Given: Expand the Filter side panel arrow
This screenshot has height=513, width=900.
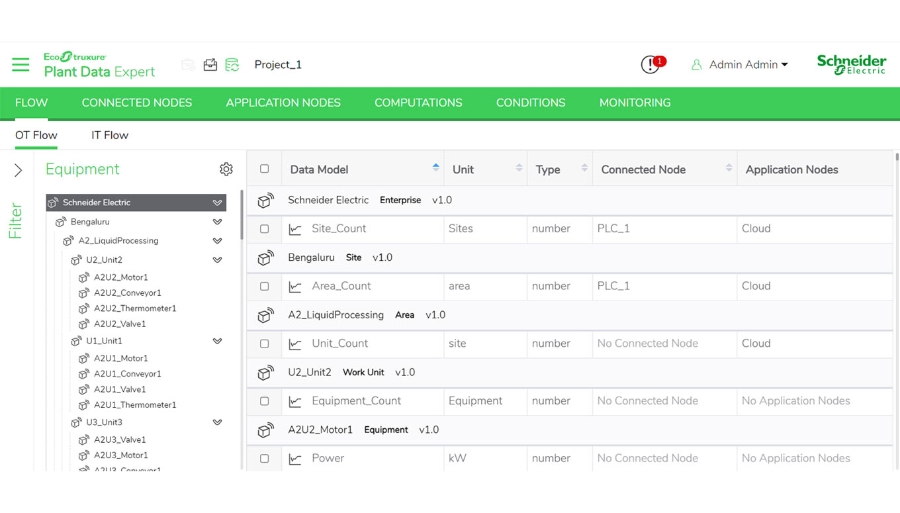Looking at the screenshot, I should tap(18, 170).
